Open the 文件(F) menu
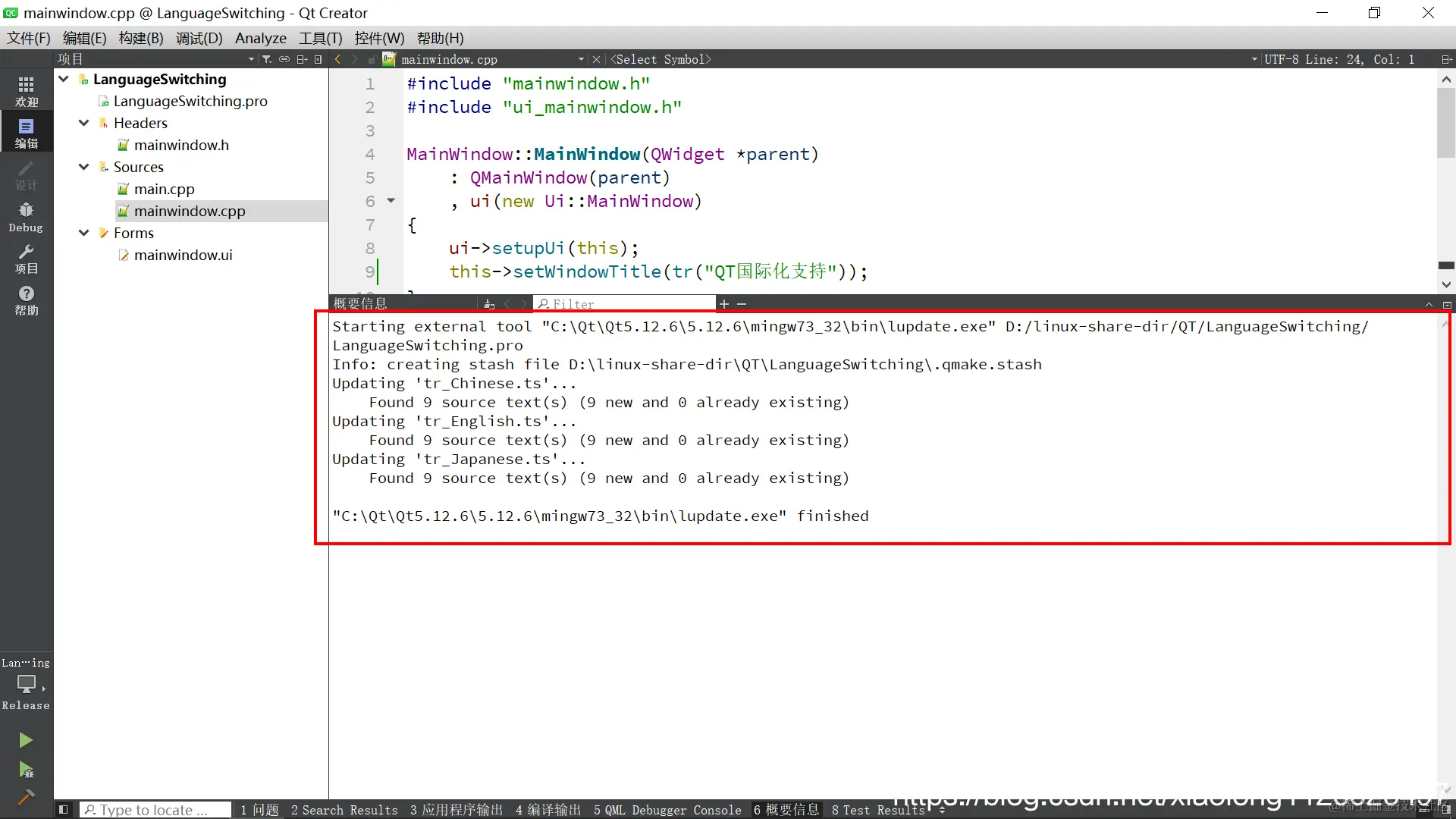The image size is (1456, 819). [28, 38]
